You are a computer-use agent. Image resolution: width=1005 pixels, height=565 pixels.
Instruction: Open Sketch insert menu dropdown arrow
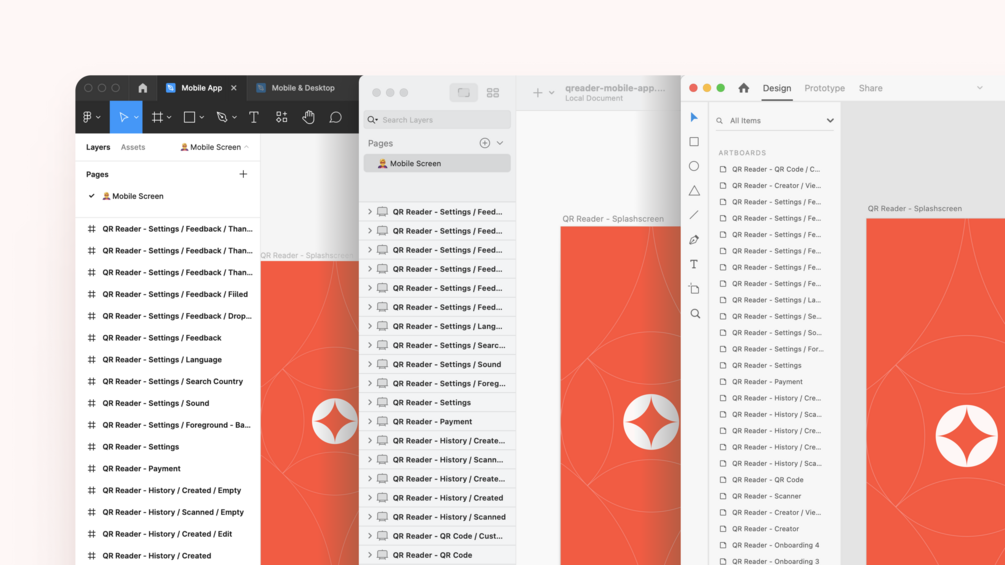click(x=551, y=93)
